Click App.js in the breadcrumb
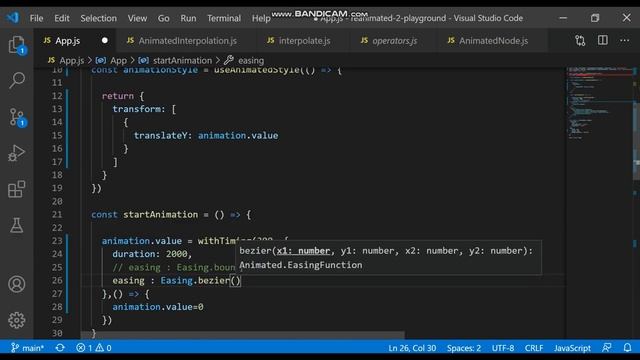The height and width of the screenshot is (360, 640). point(66,60)
